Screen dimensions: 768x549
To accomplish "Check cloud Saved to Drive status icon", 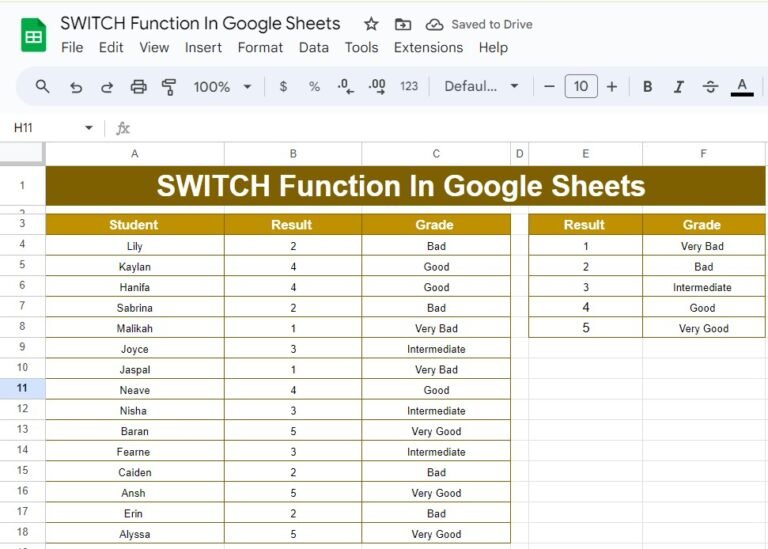I will (434, 24).
